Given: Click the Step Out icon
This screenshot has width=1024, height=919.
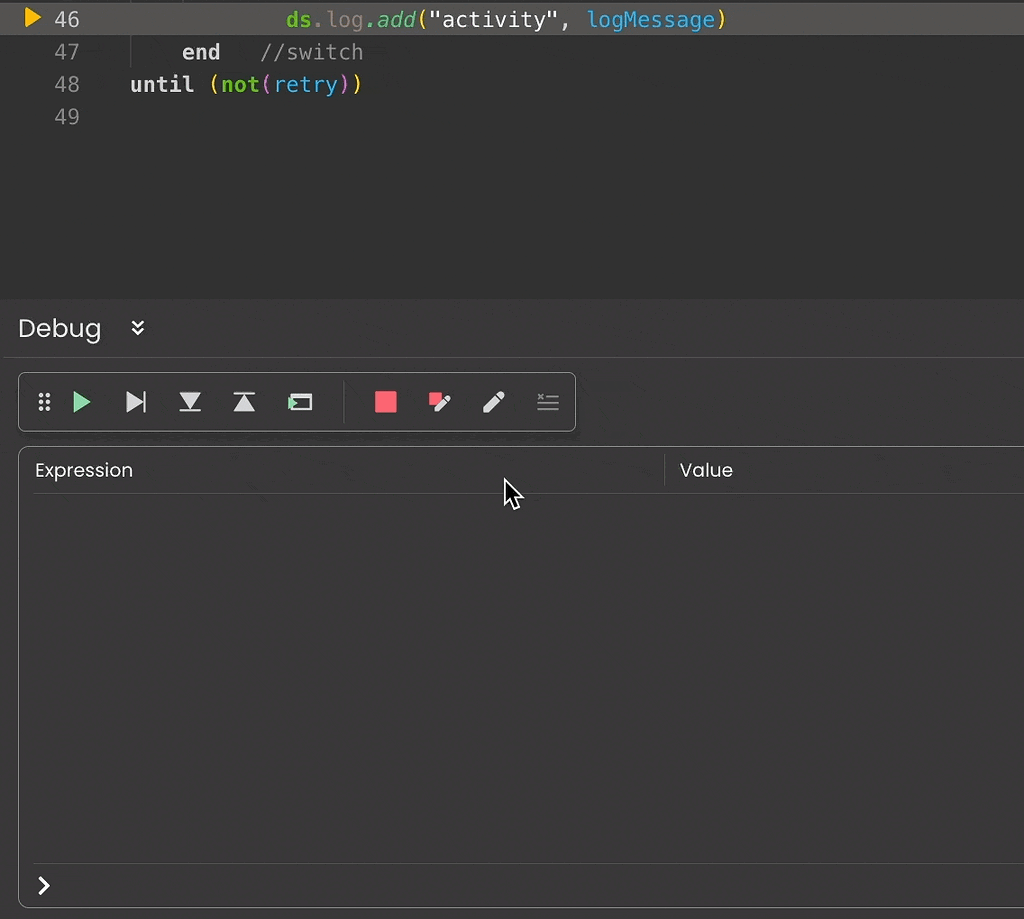Looking at the screenshot, I should (244, 402).
